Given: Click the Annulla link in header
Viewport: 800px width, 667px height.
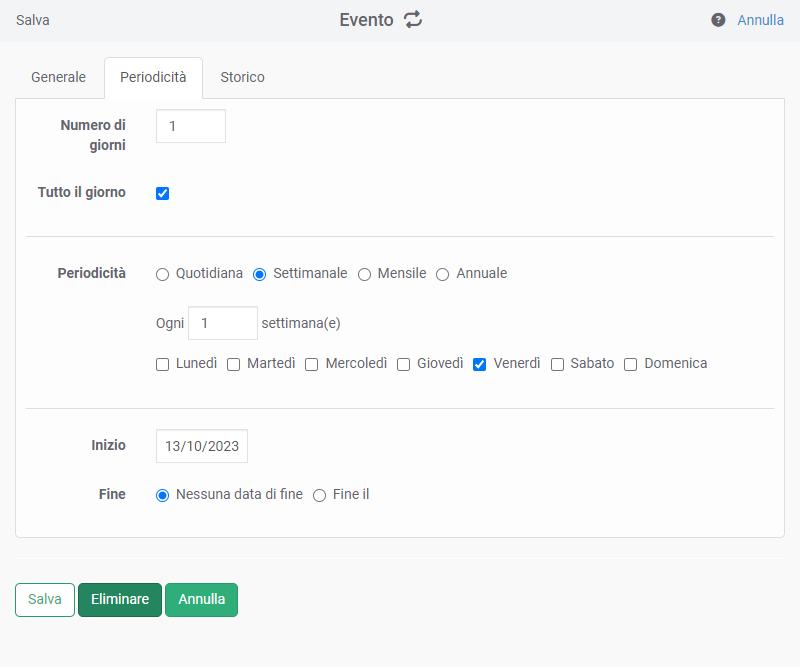Looking at the screenshot, I should pyautogui.click(x=760, y=20).
